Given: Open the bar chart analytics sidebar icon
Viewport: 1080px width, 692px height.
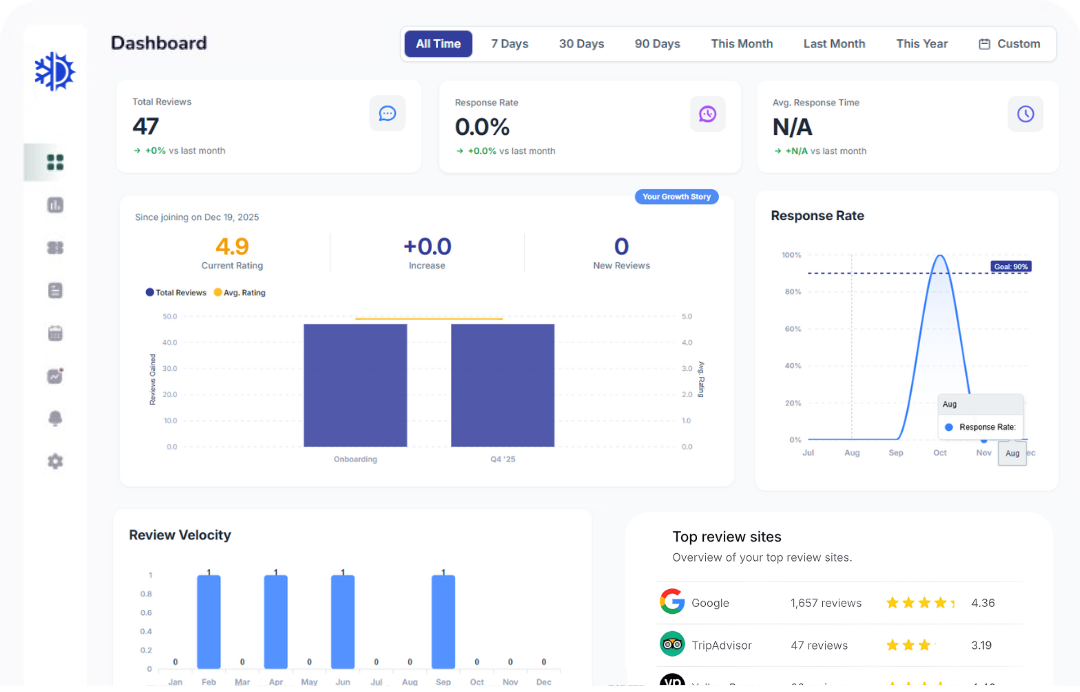Looking at the screenshot, I should pos(55,205).
